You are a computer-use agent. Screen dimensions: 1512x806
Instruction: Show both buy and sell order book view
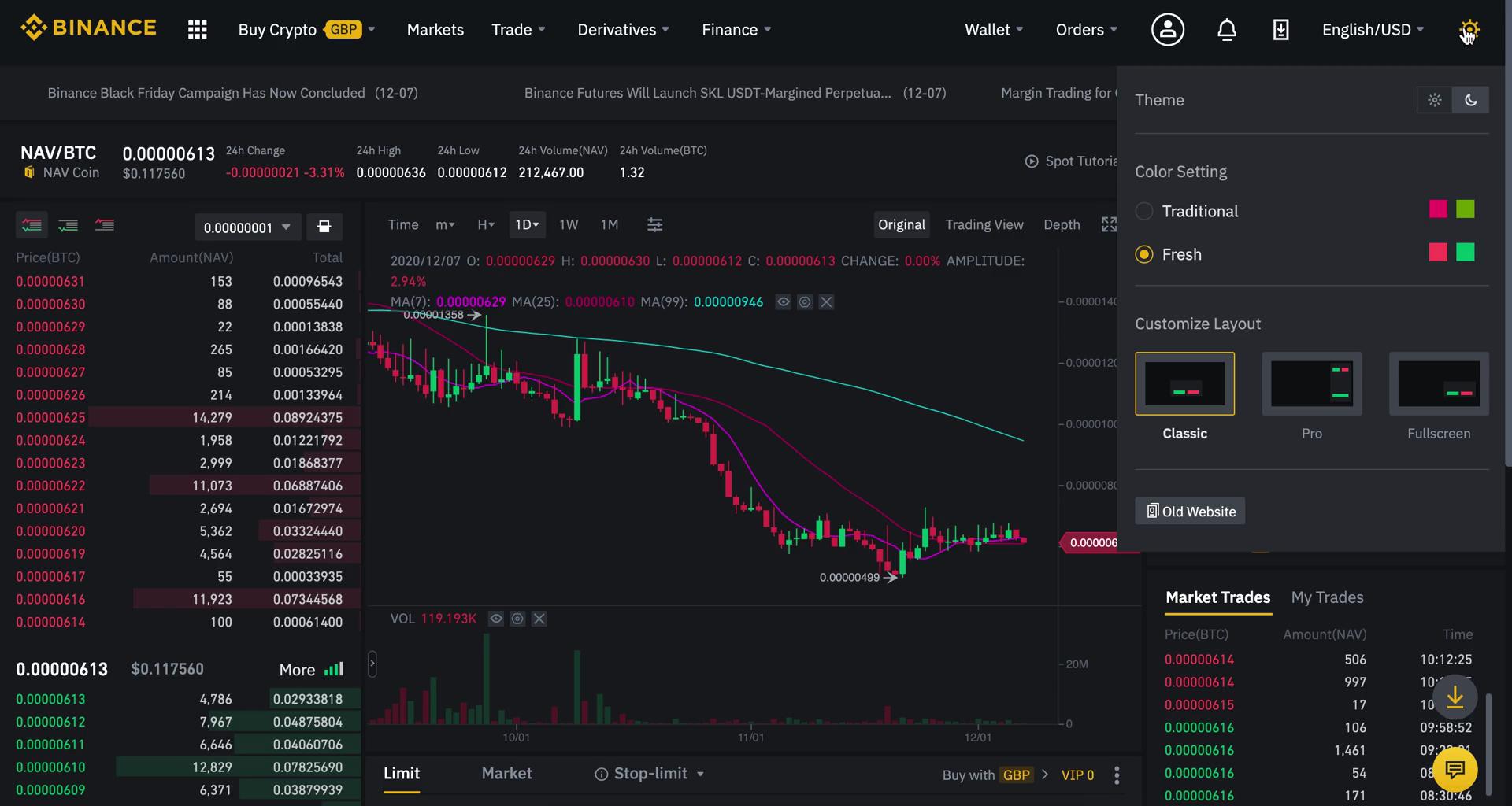pos(31,225)
